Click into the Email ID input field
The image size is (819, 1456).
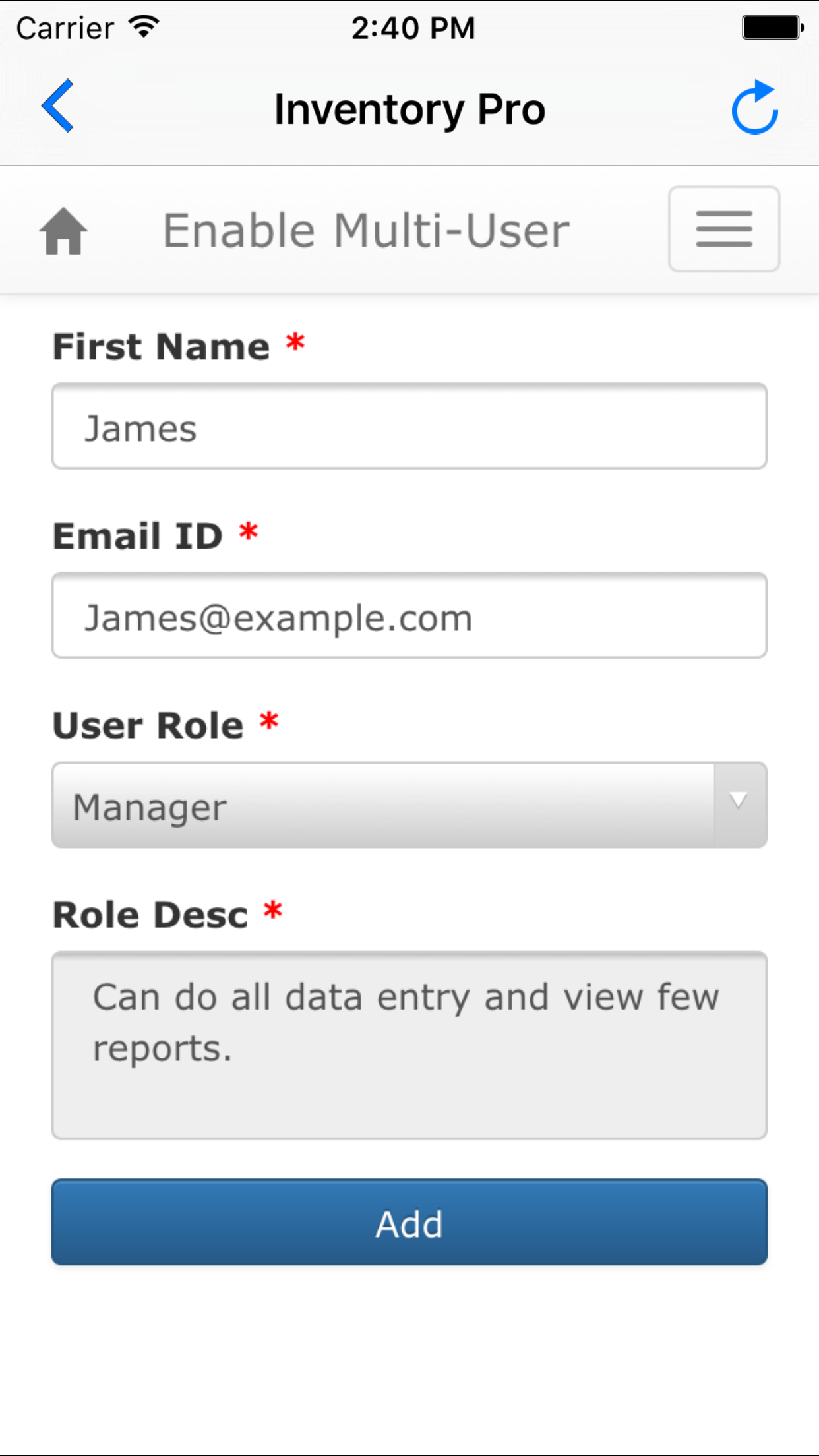tap(409, 616)
